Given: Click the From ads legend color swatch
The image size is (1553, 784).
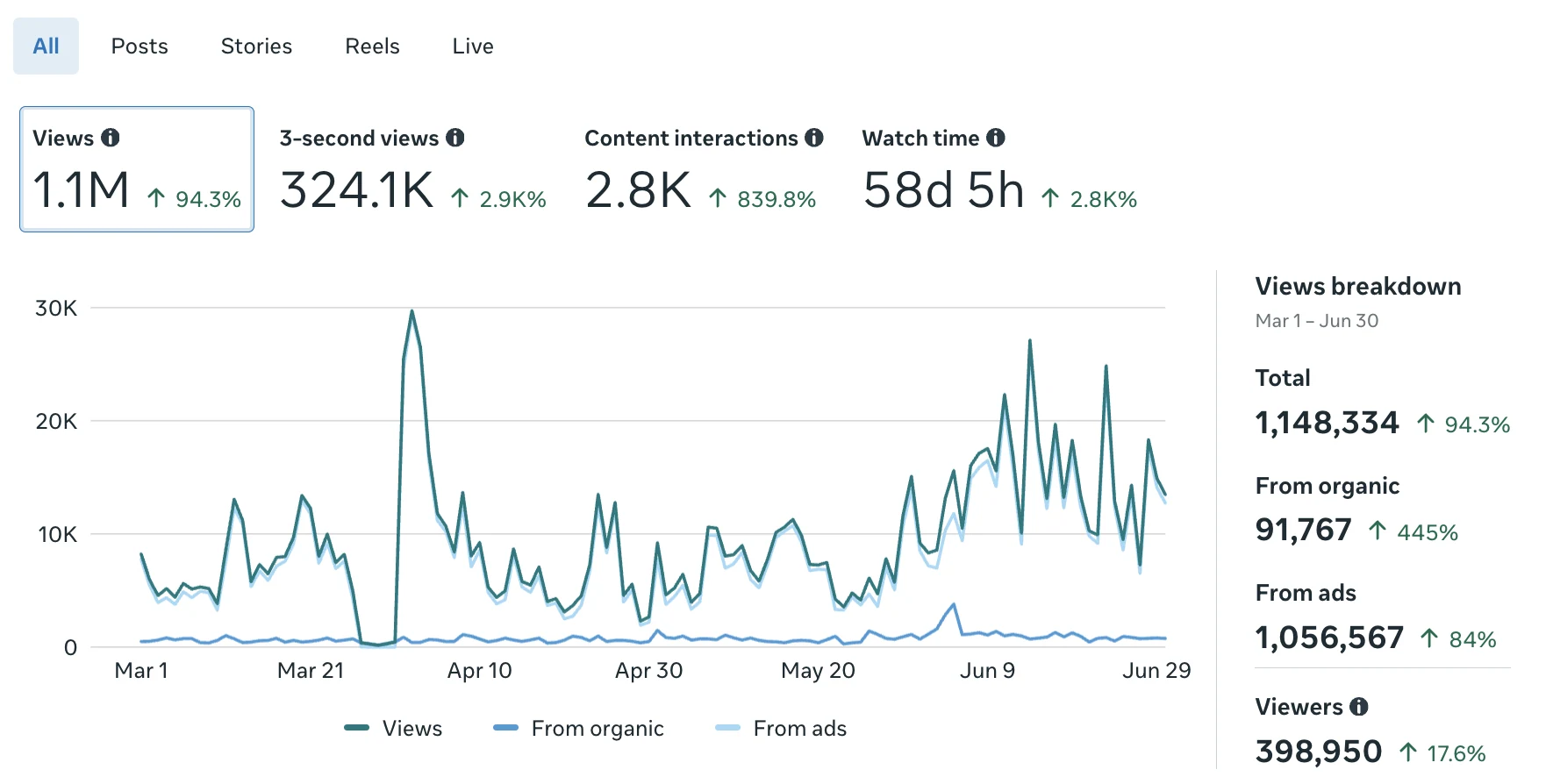Looking at the screenshot, I should 727,727.
